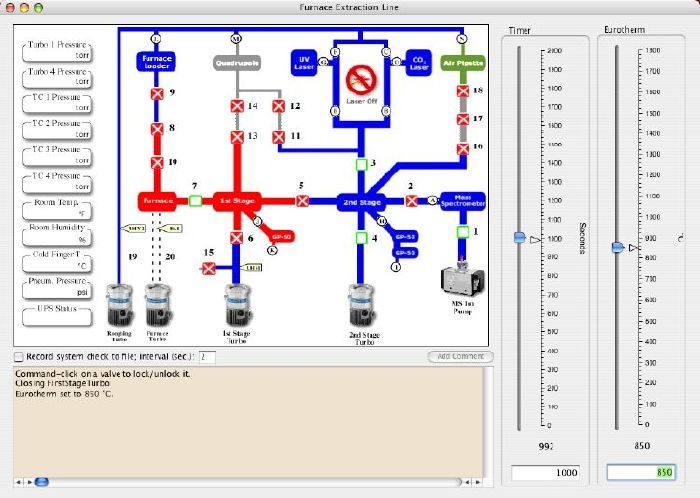
Task: Toggle valve 2 before Mass Spectrometer
Action: point(412,201)
